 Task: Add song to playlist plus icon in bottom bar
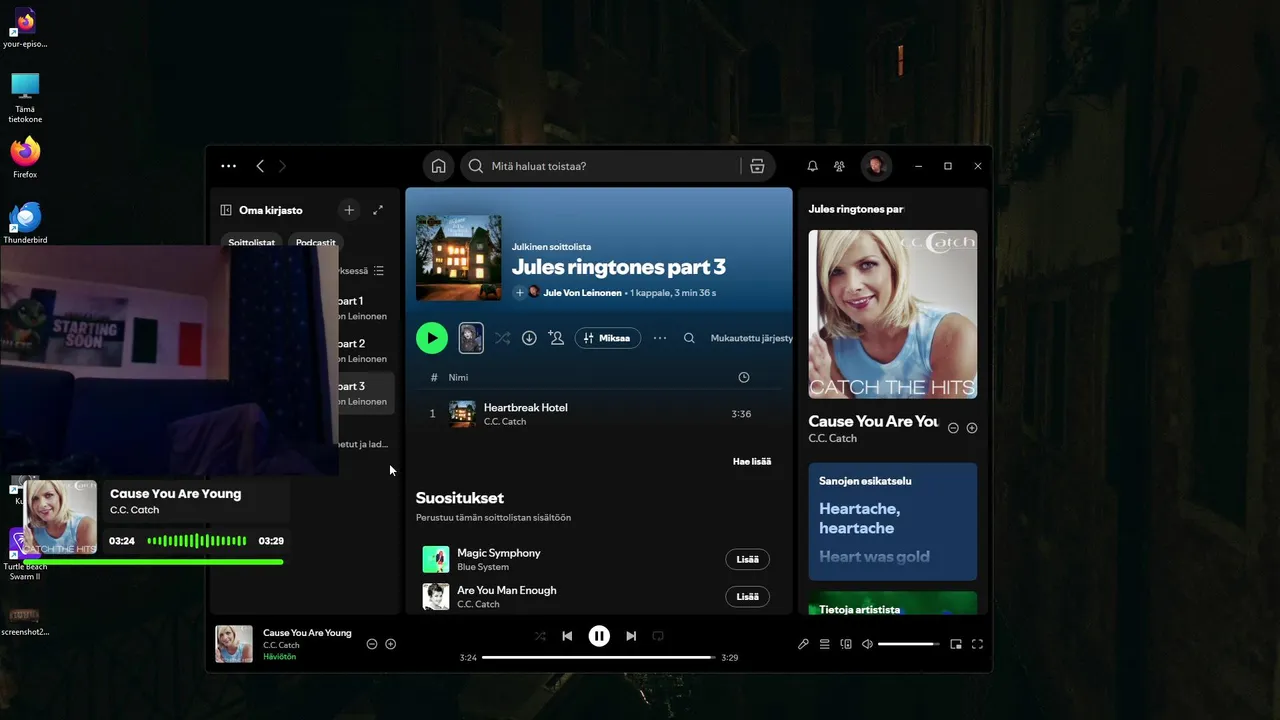click(x=391, y=644)
